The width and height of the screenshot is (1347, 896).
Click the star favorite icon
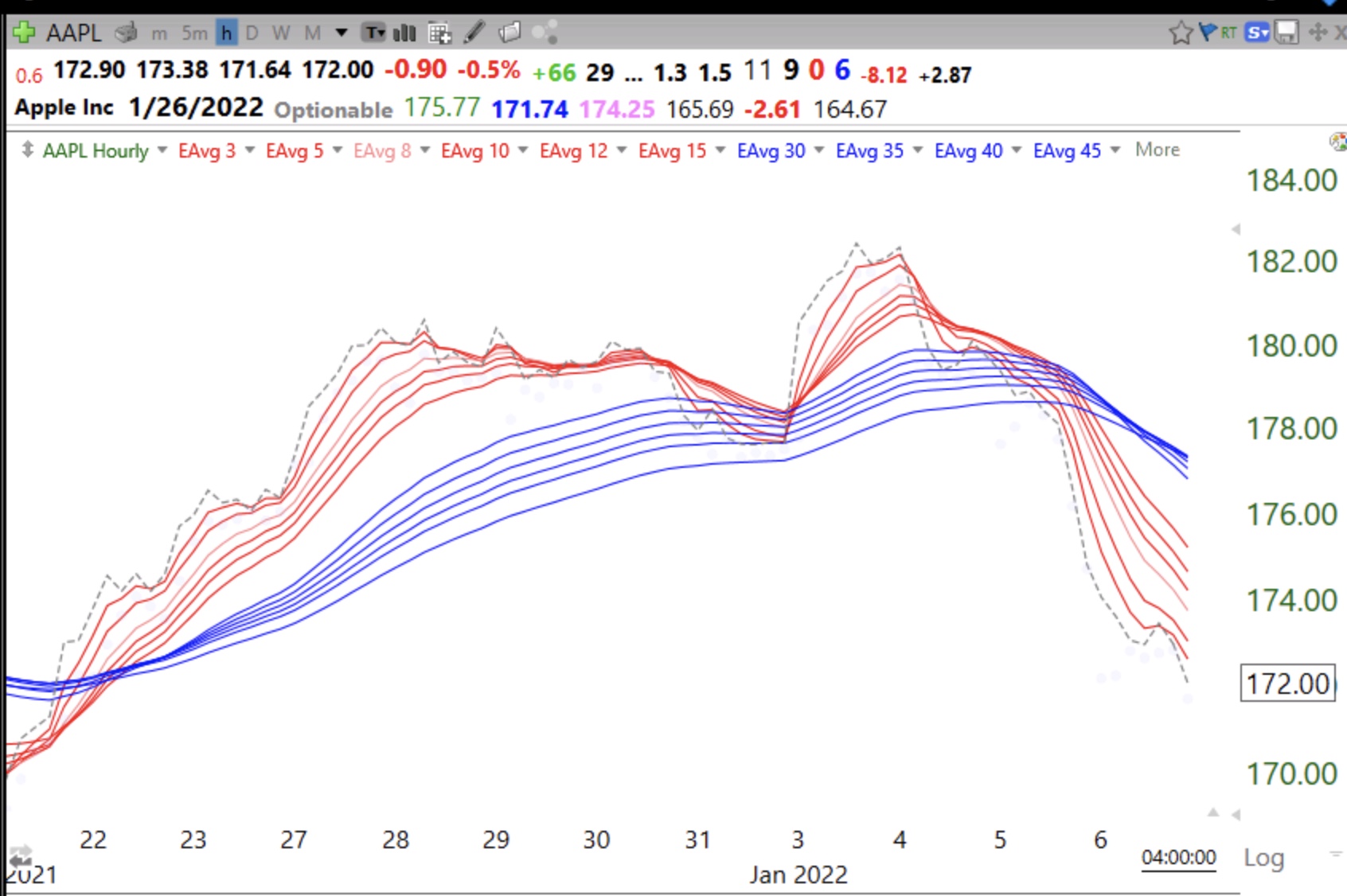click(x=1181, y=33)
